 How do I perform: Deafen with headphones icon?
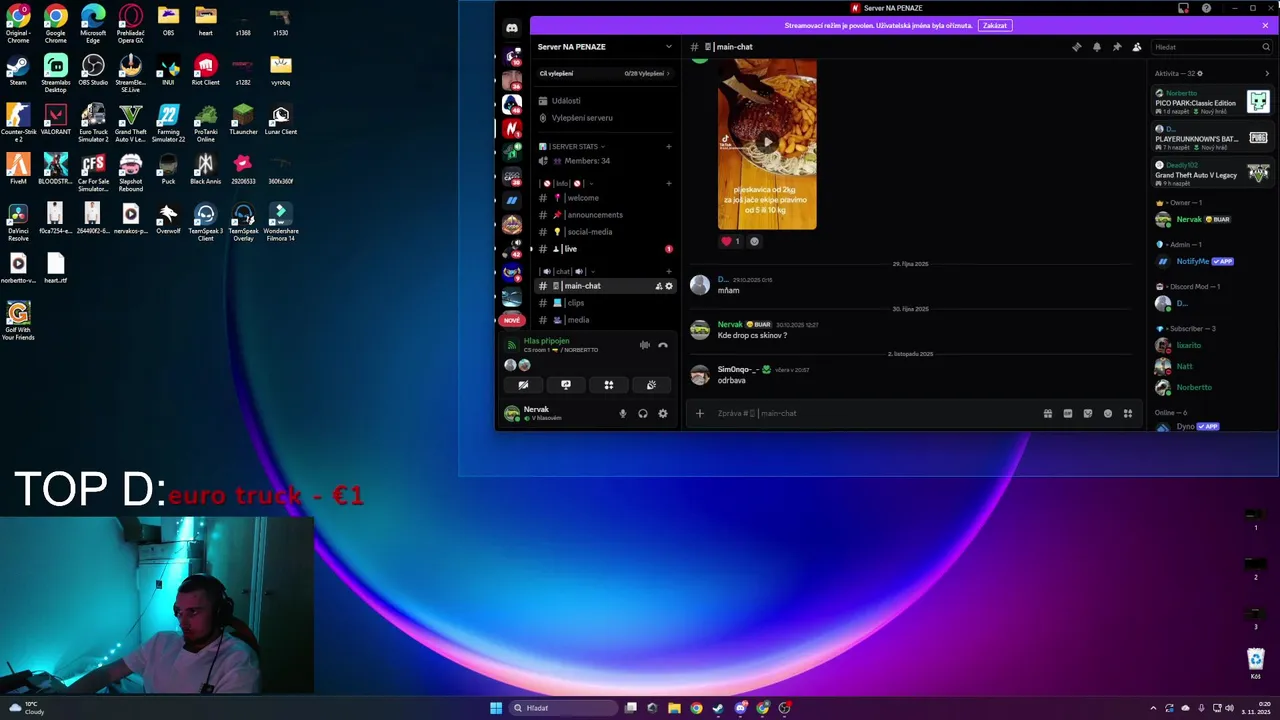[642, 413]
